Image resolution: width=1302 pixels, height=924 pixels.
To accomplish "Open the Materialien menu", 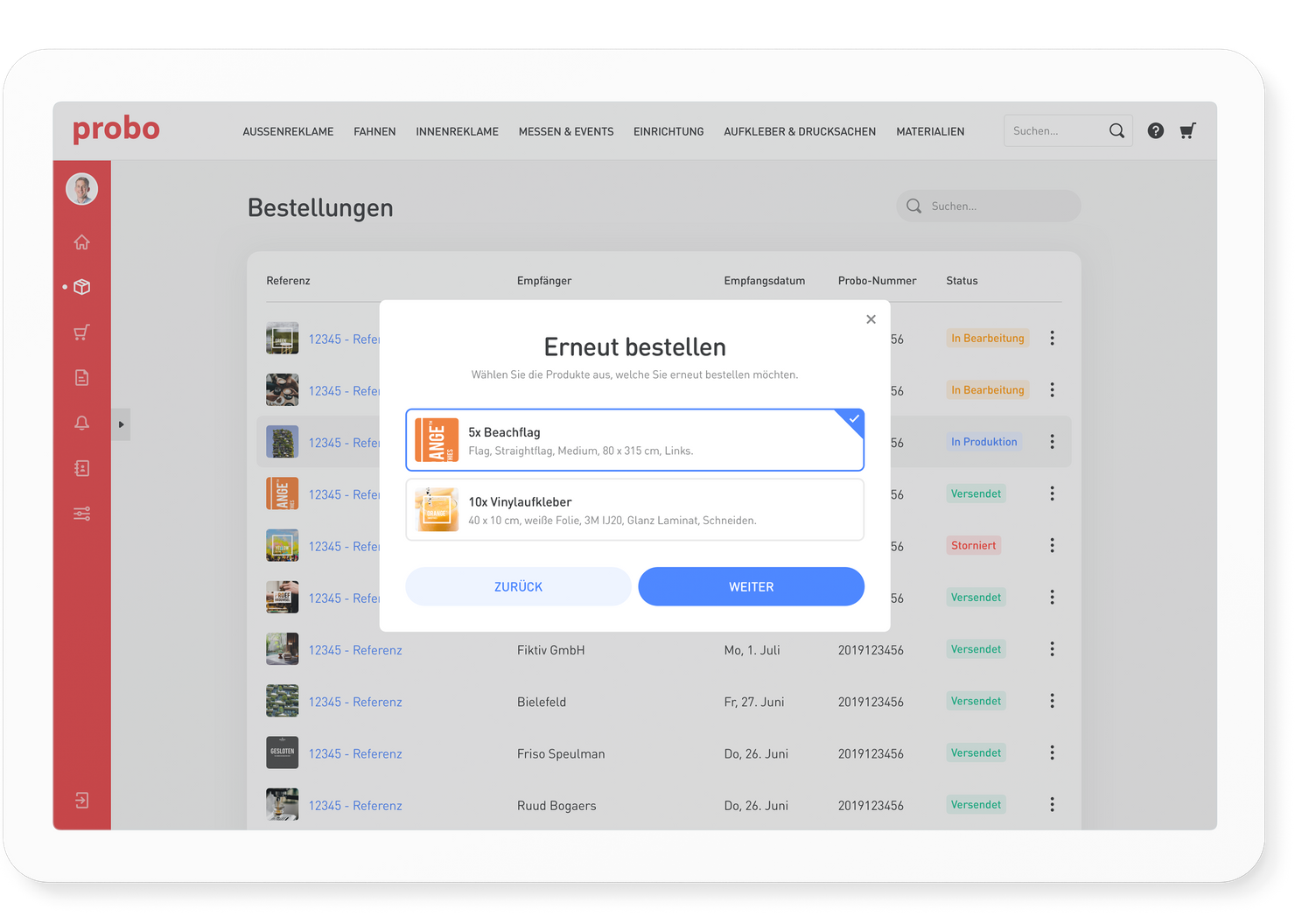I will (930, 131).
